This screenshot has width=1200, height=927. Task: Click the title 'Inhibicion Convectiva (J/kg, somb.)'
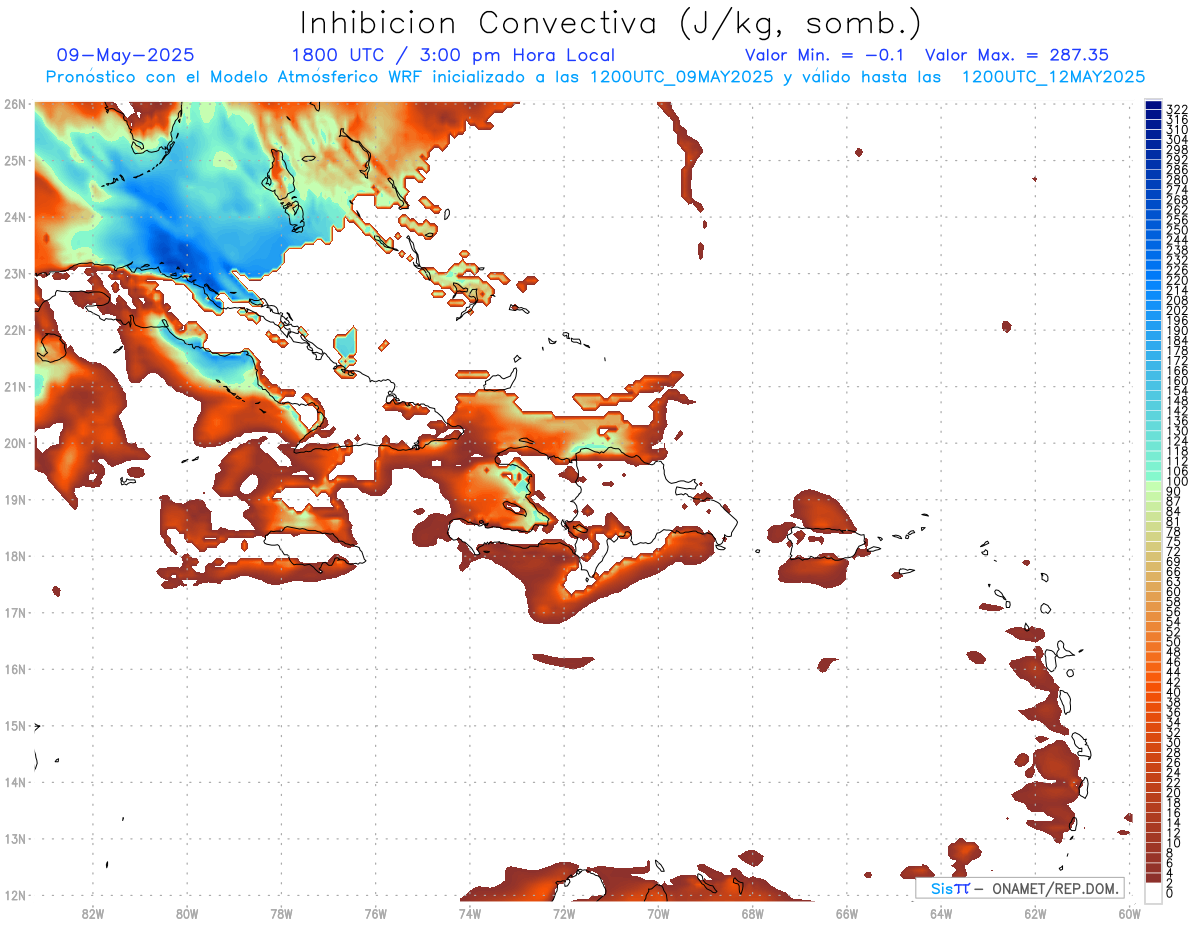tap(611, 23)
